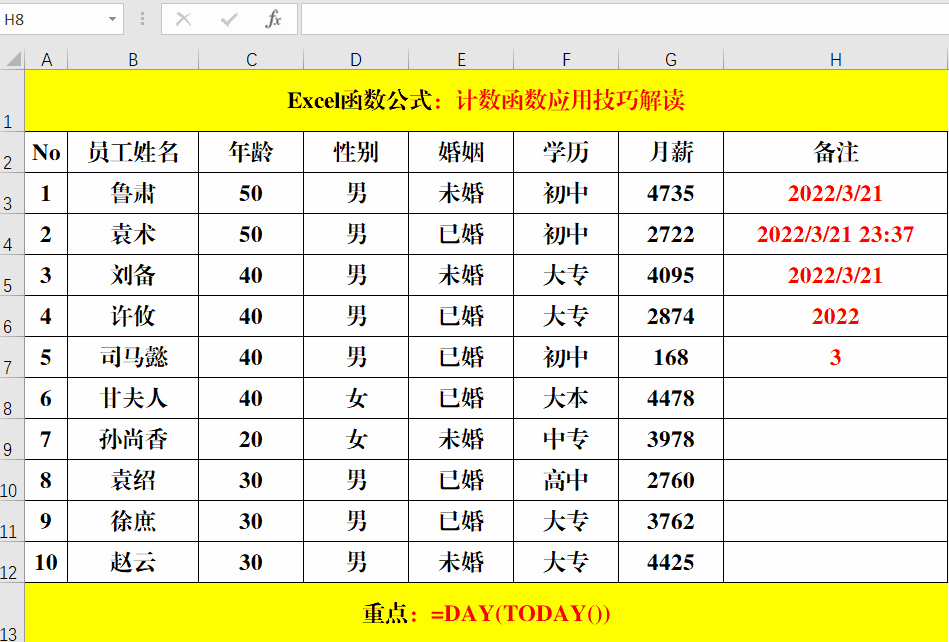Viewport: 949px width, 642px height.
Task: Click the No cell '10'
Action: pyautogui.click(x=46, y=562)
